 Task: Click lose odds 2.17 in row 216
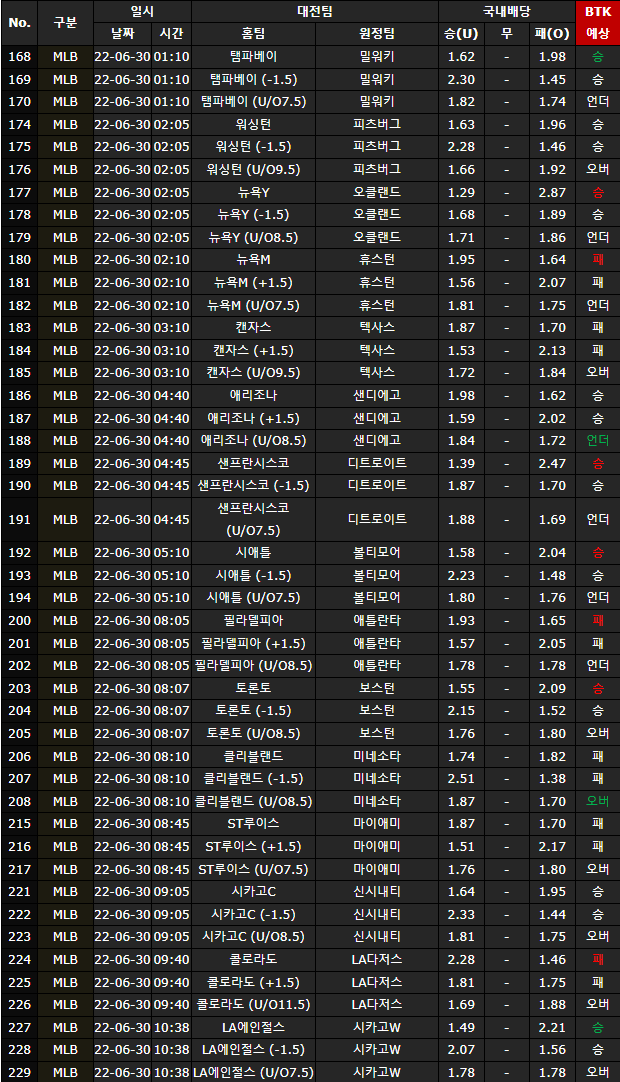coord(552,847)
